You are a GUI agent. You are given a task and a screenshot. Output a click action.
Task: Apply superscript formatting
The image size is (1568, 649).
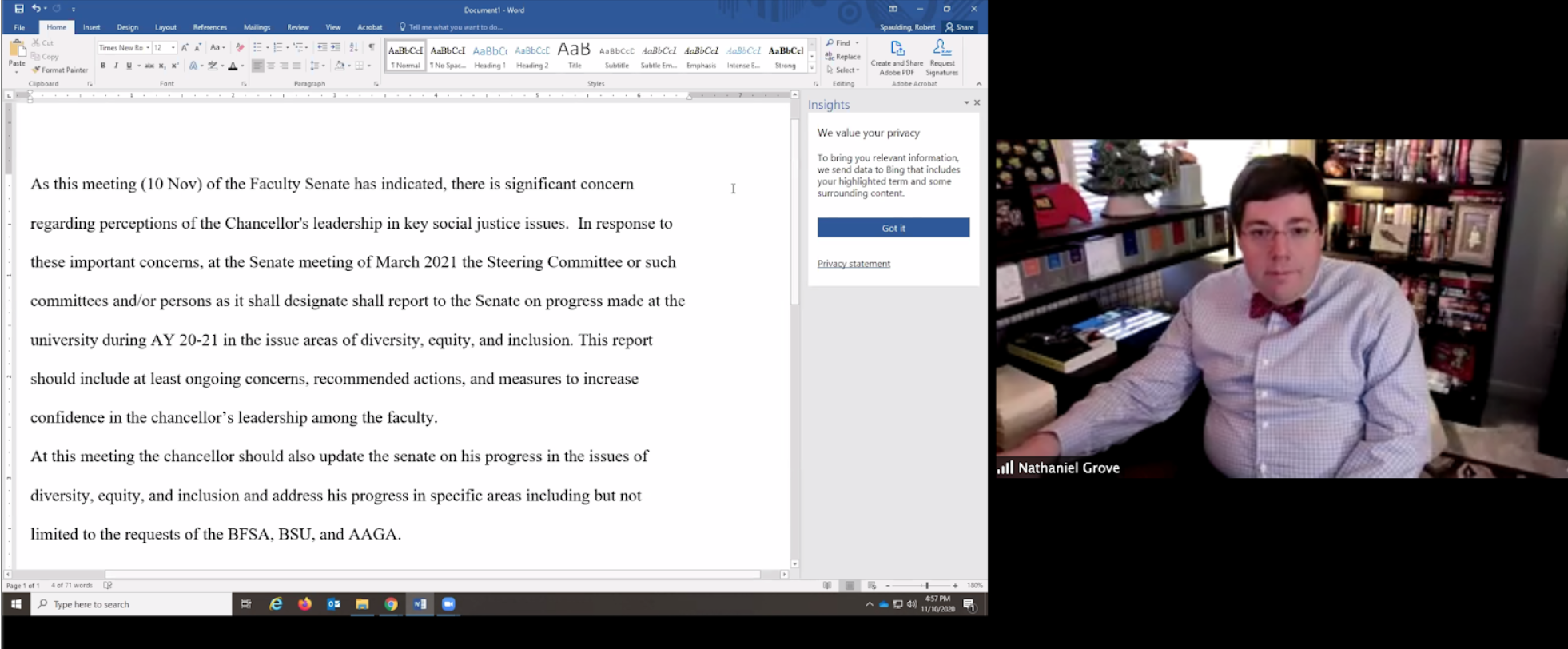point(174,66)
